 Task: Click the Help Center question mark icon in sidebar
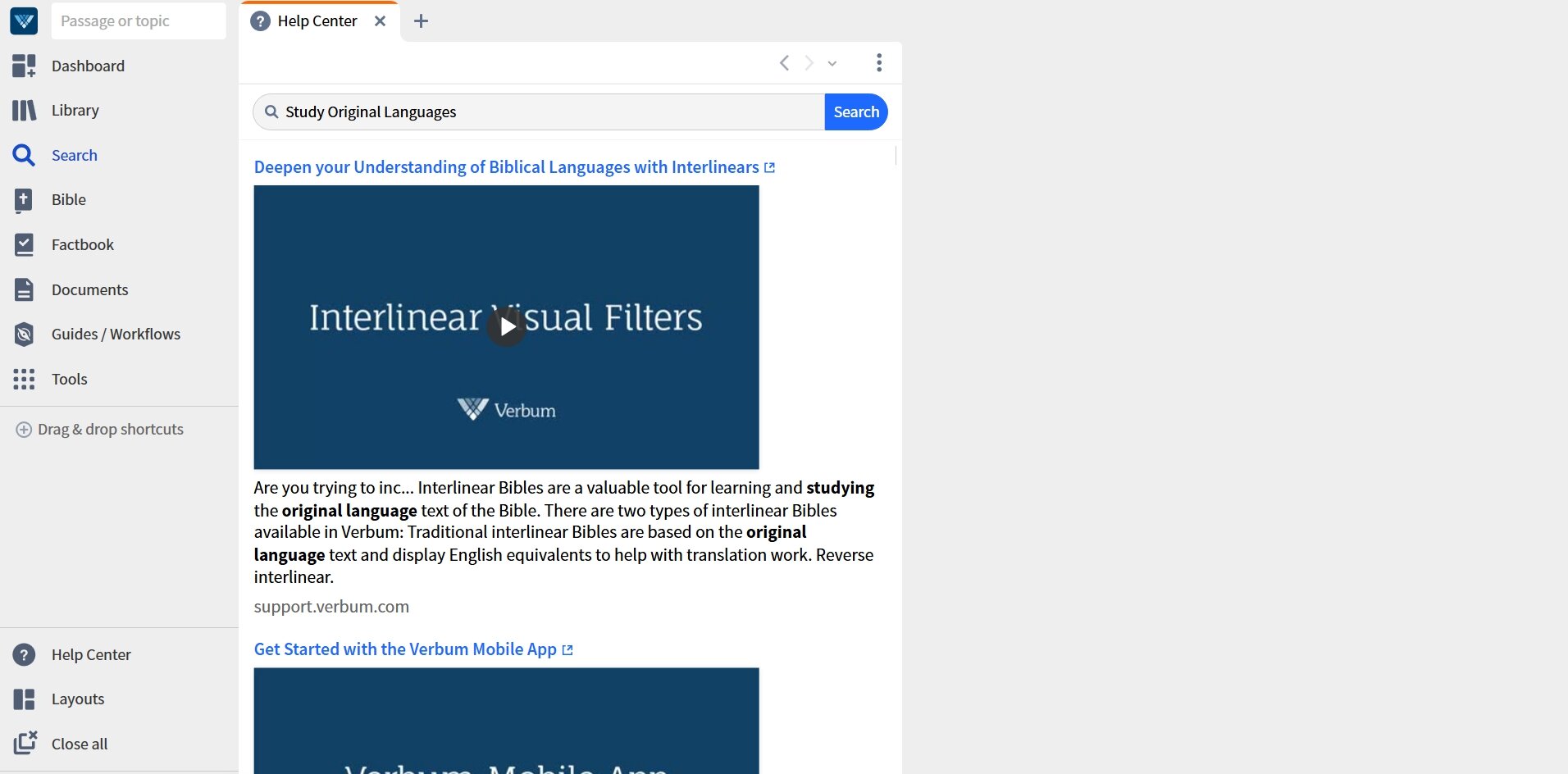click(24, 654)
